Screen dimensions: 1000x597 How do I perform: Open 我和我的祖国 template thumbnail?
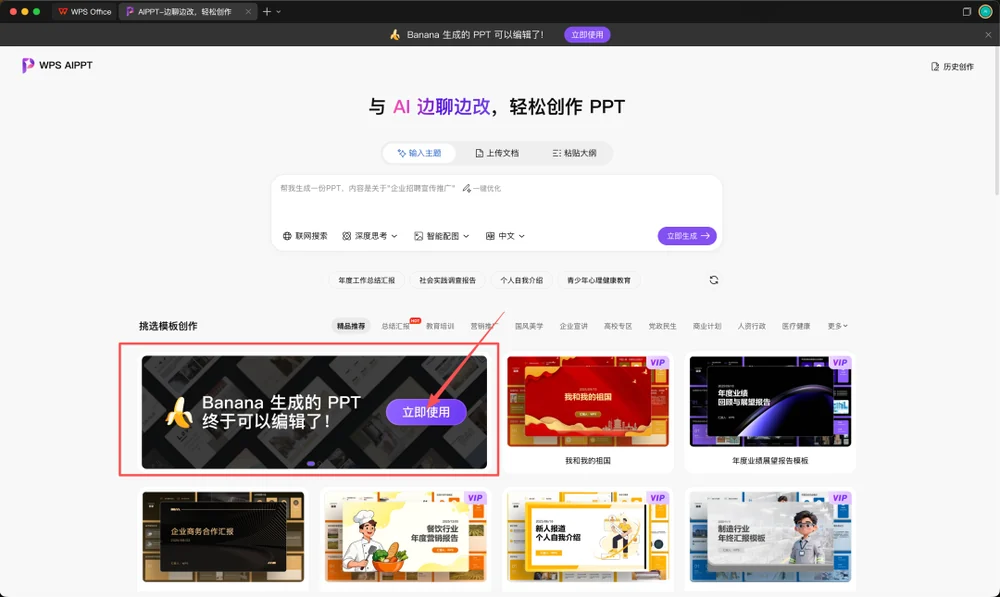coord(587,401)
